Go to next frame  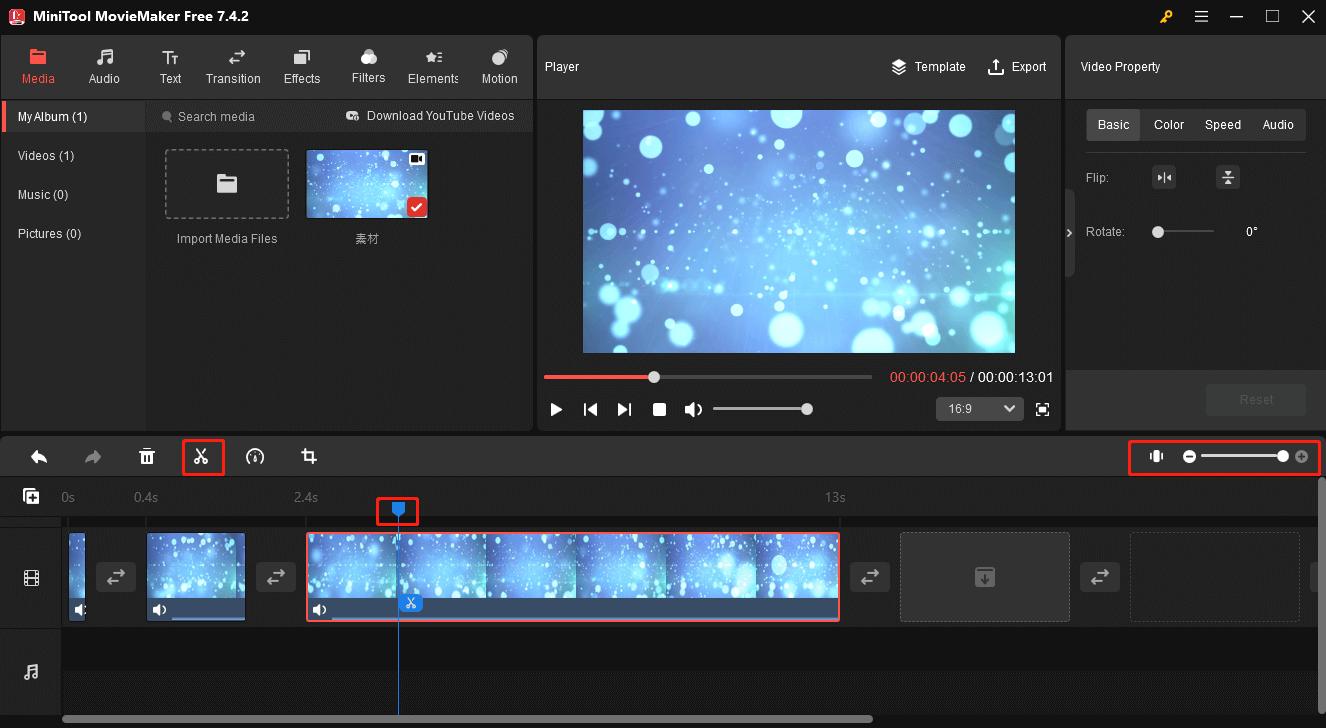pos(624,409)
